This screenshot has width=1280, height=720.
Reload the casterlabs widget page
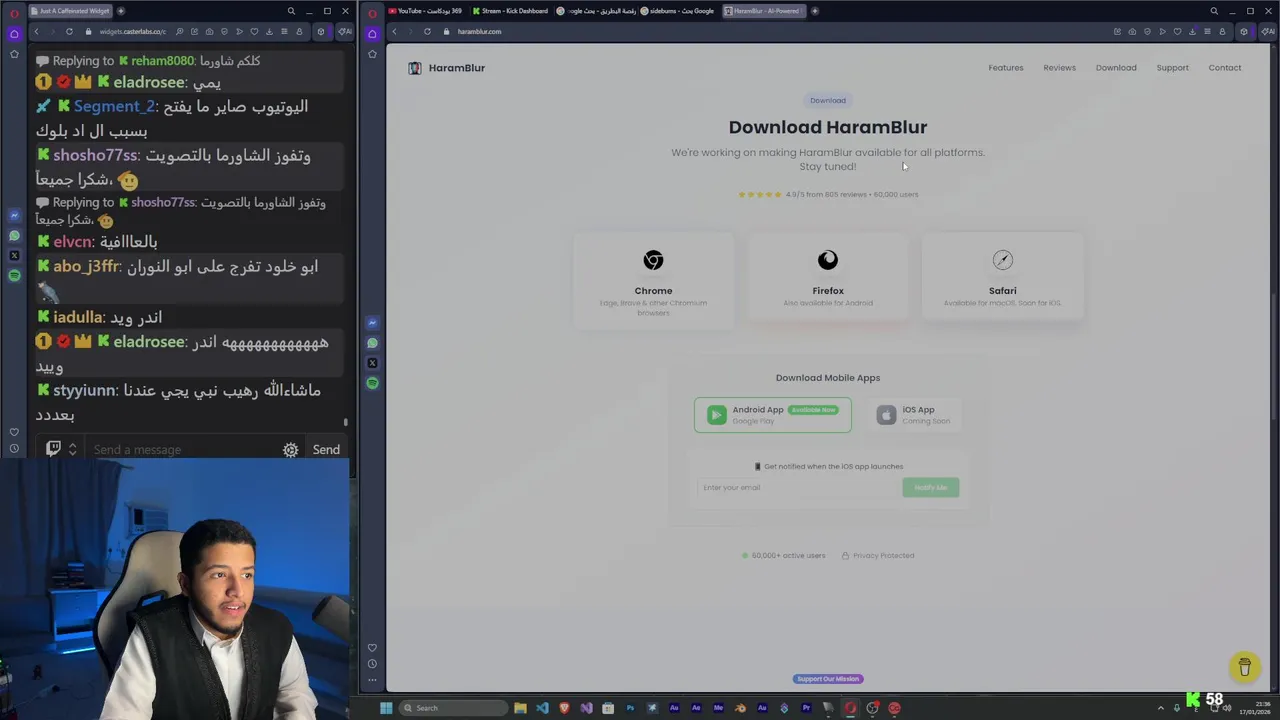pos(69,31)
